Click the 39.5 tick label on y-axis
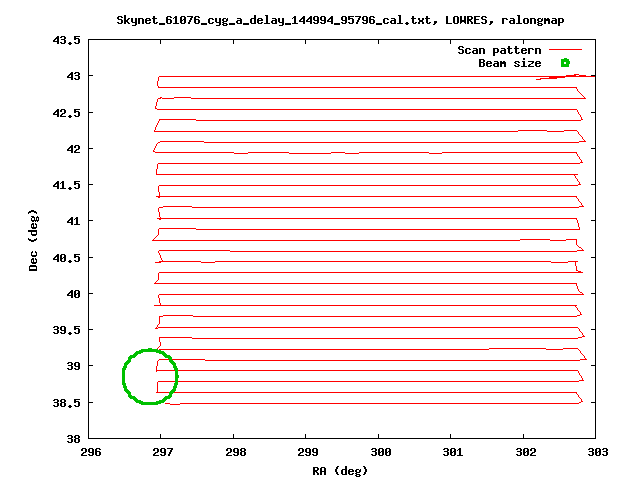The height and width of the screenshot is (480, 640). 67,330
